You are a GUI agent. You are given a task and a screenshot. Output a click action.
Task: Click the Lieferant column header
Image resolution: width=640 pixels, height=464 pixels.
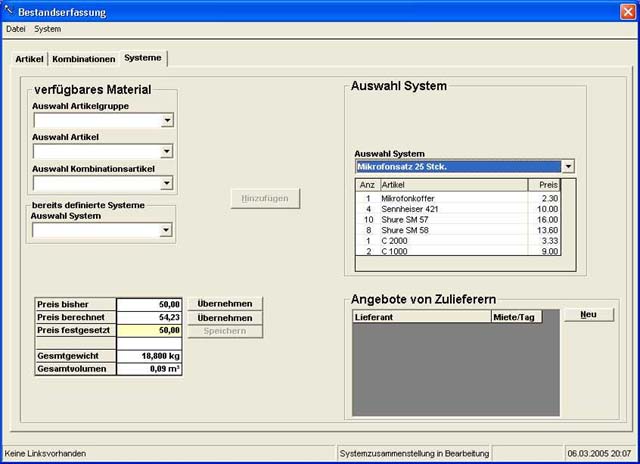pyautogui.click(x=420, y=316)
